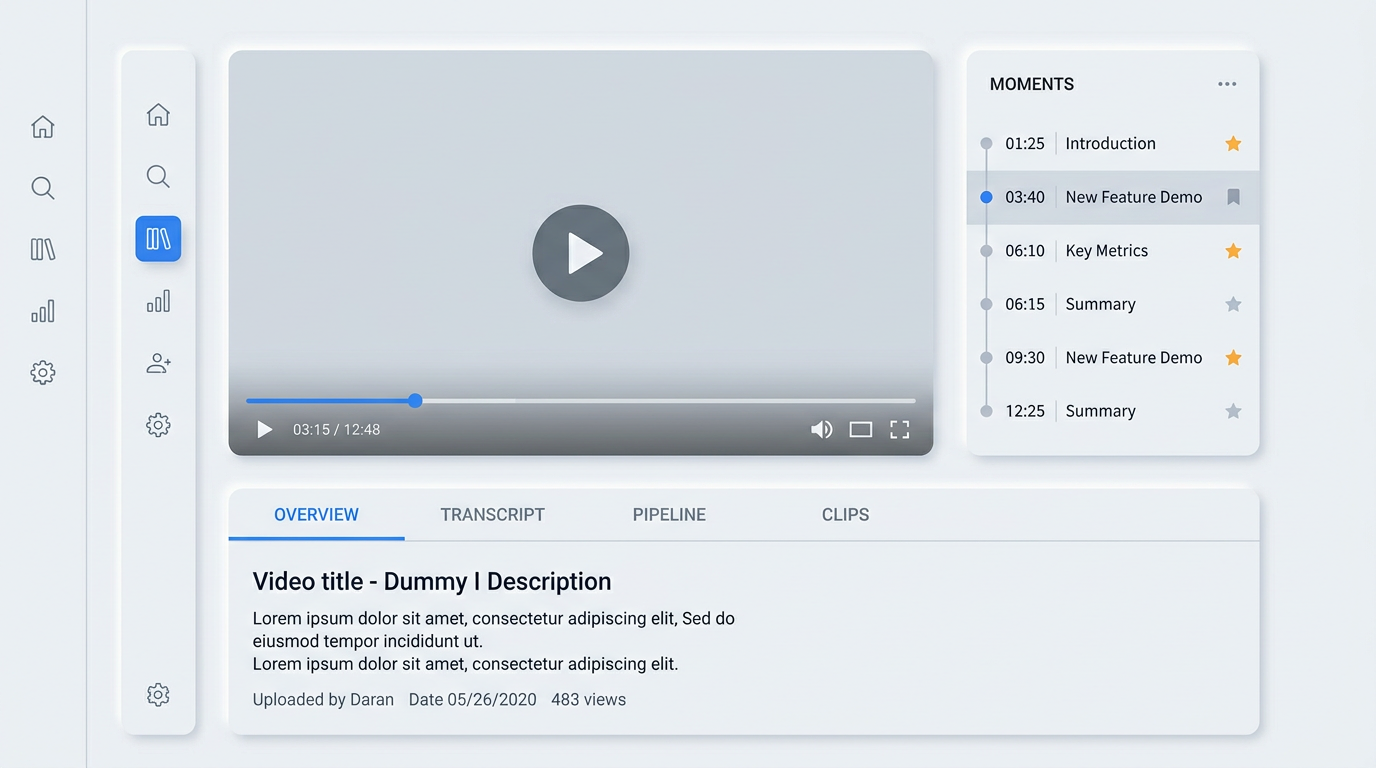Expand fullscreen mode for the video
Screen dimensions: 1376x768
tap(899, 429)
